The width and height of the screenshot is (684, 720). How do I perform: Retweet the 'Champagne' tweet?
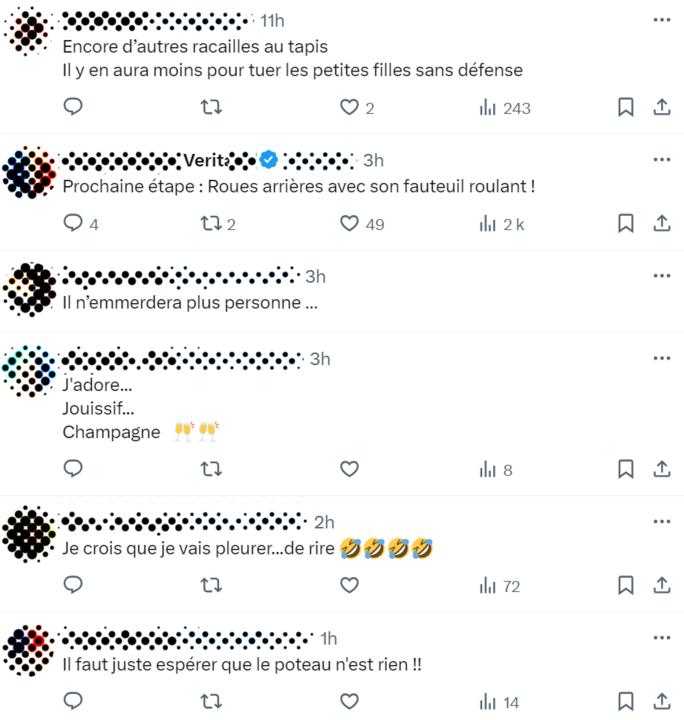(x=211, y=469)
